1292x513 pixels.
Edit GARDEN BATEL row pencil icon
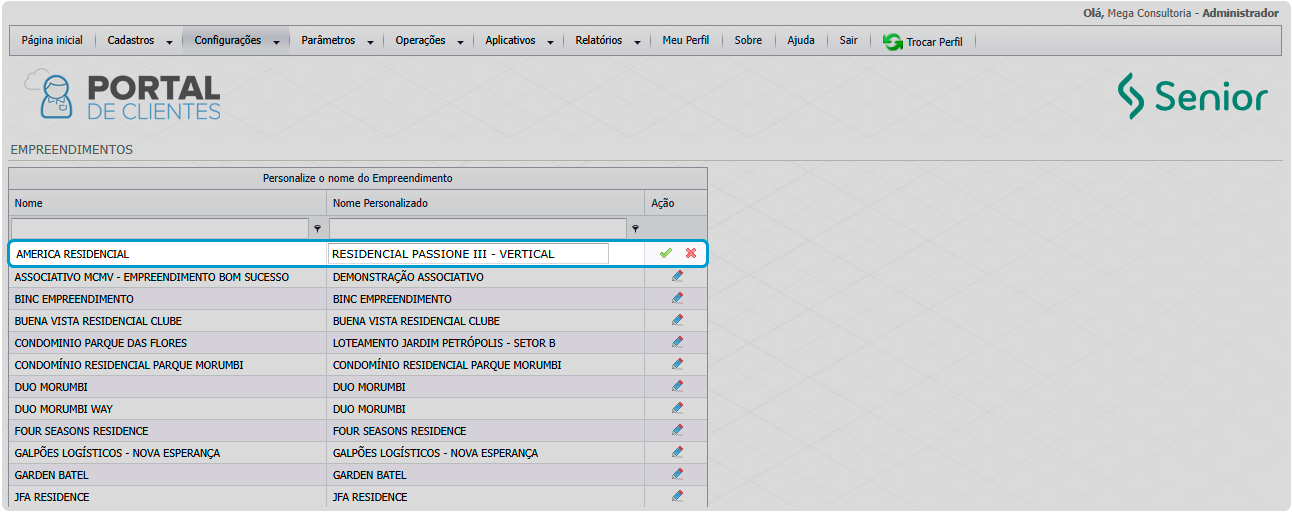[x=677, y=474]
